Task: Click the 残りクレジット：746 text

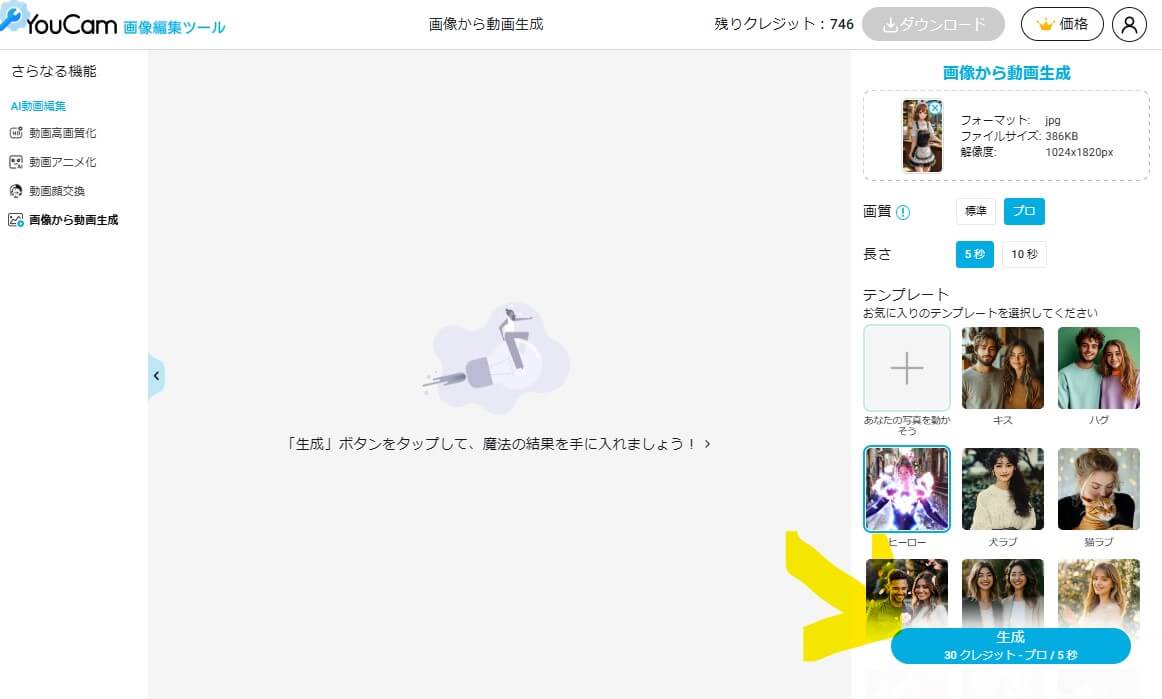Action: click(783, 24)
